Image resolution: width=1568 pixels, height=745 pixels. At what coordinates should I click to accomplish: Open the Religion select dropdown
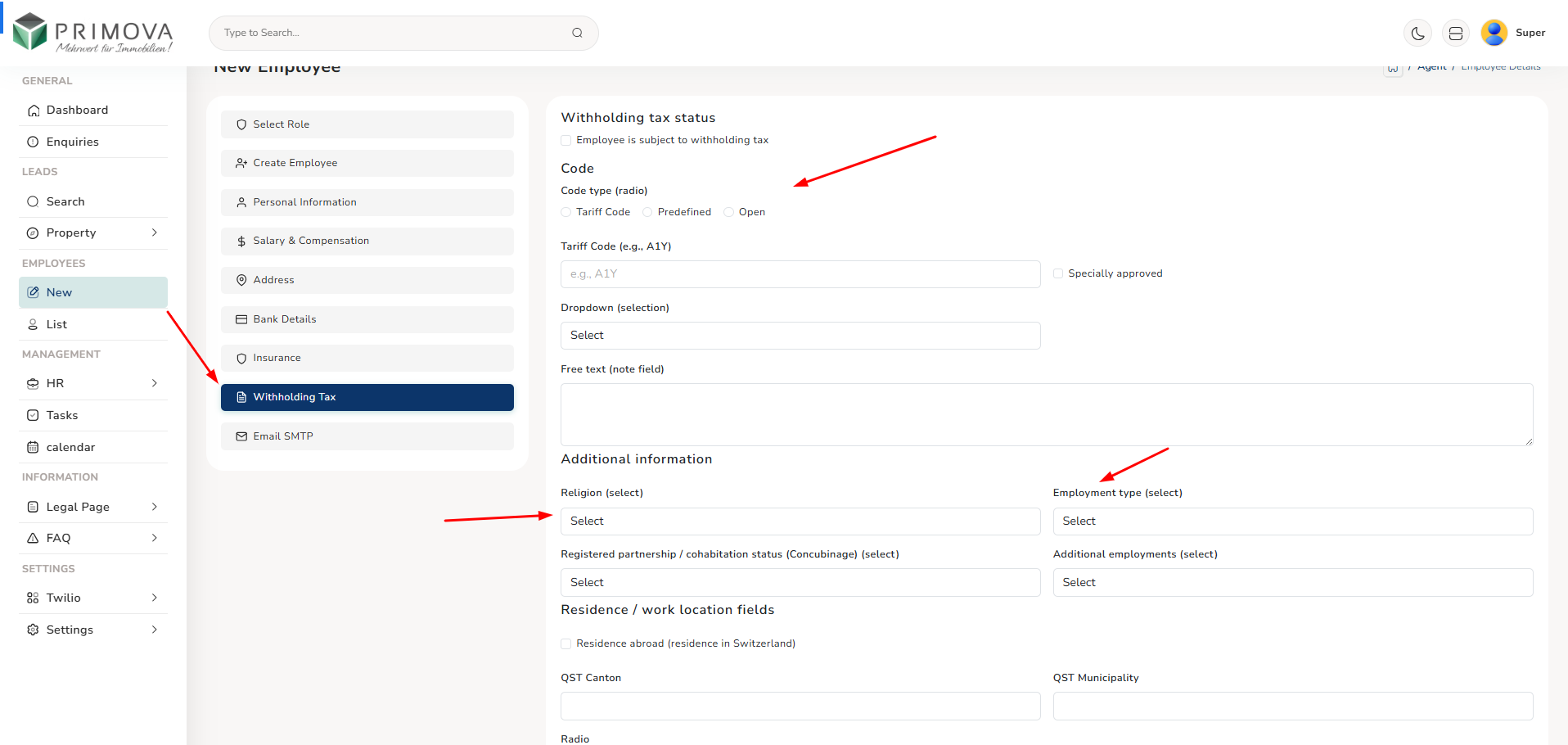point(800,521)
